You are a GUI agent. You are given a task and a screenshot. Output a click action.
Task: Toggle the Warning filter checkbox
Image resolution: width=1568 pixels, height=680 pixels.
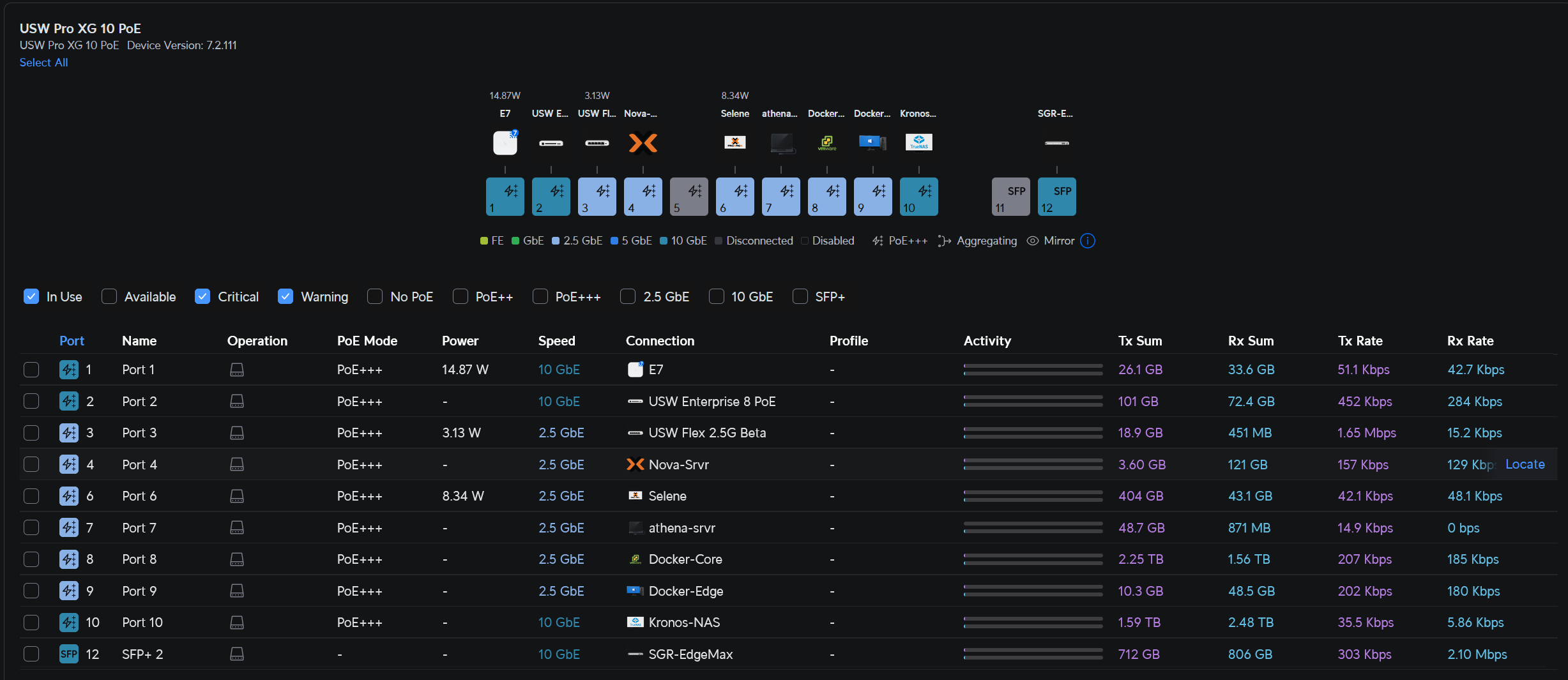pos(285,297)
